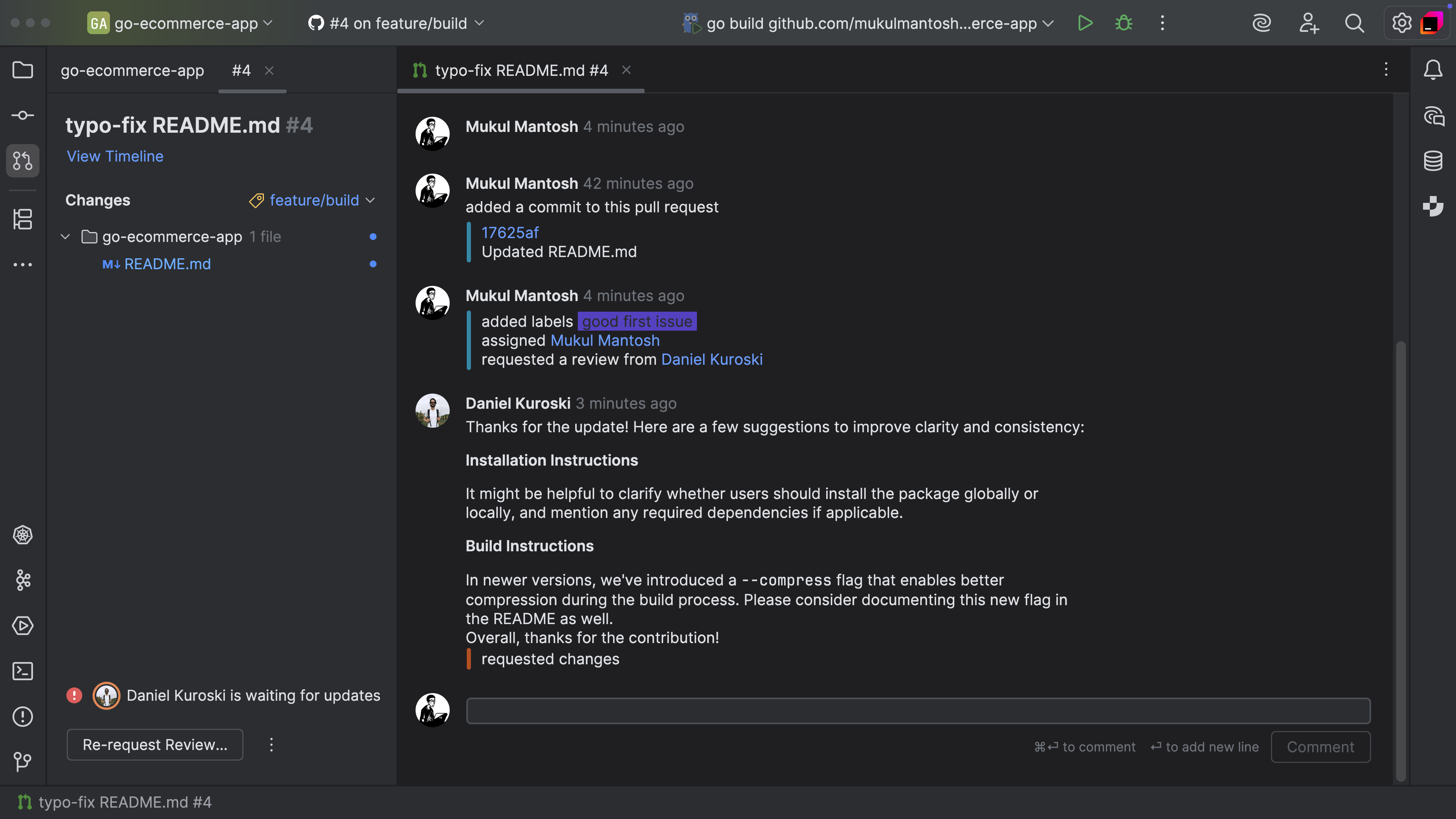1456x819 pixels.
Task: Open IDE settings with the gear icon
Action: pos(1401,23)
